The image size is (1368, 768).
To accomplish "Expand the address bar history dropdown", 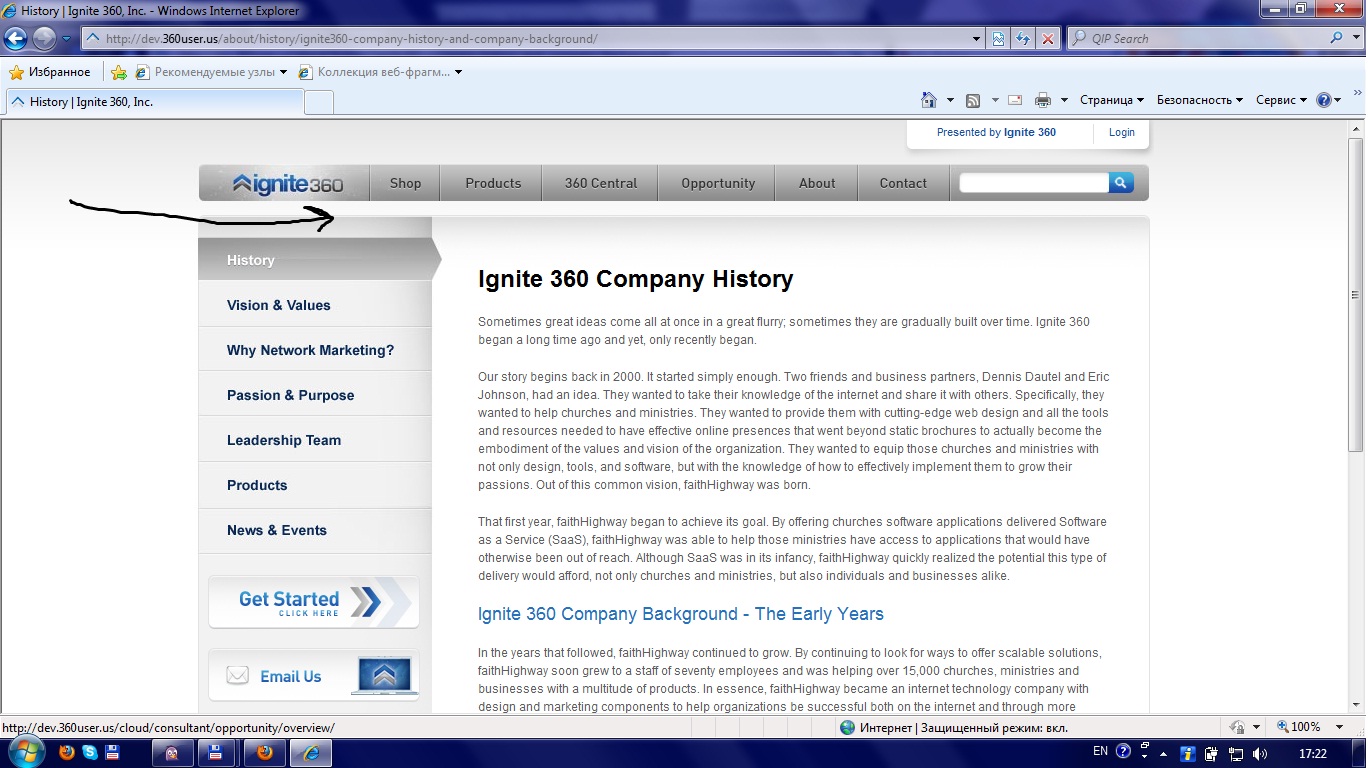I will tap(977, 39).
